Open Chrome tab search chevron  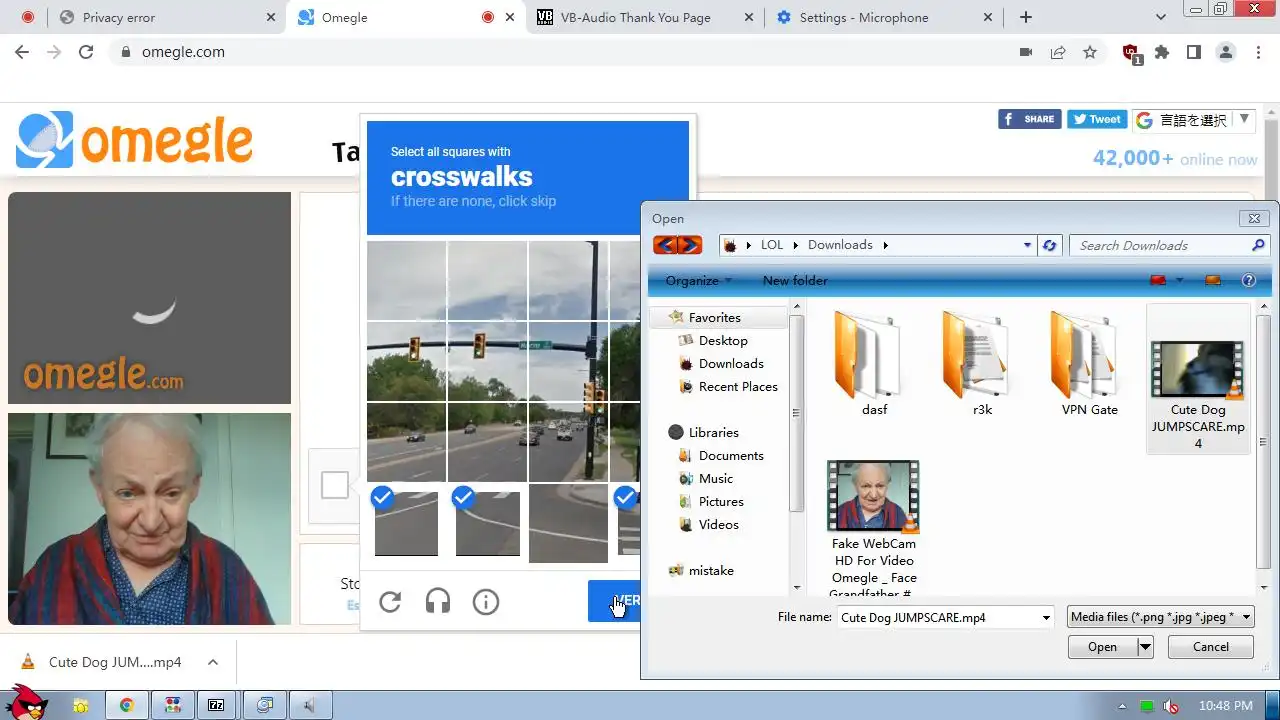tap(1160, 17)
